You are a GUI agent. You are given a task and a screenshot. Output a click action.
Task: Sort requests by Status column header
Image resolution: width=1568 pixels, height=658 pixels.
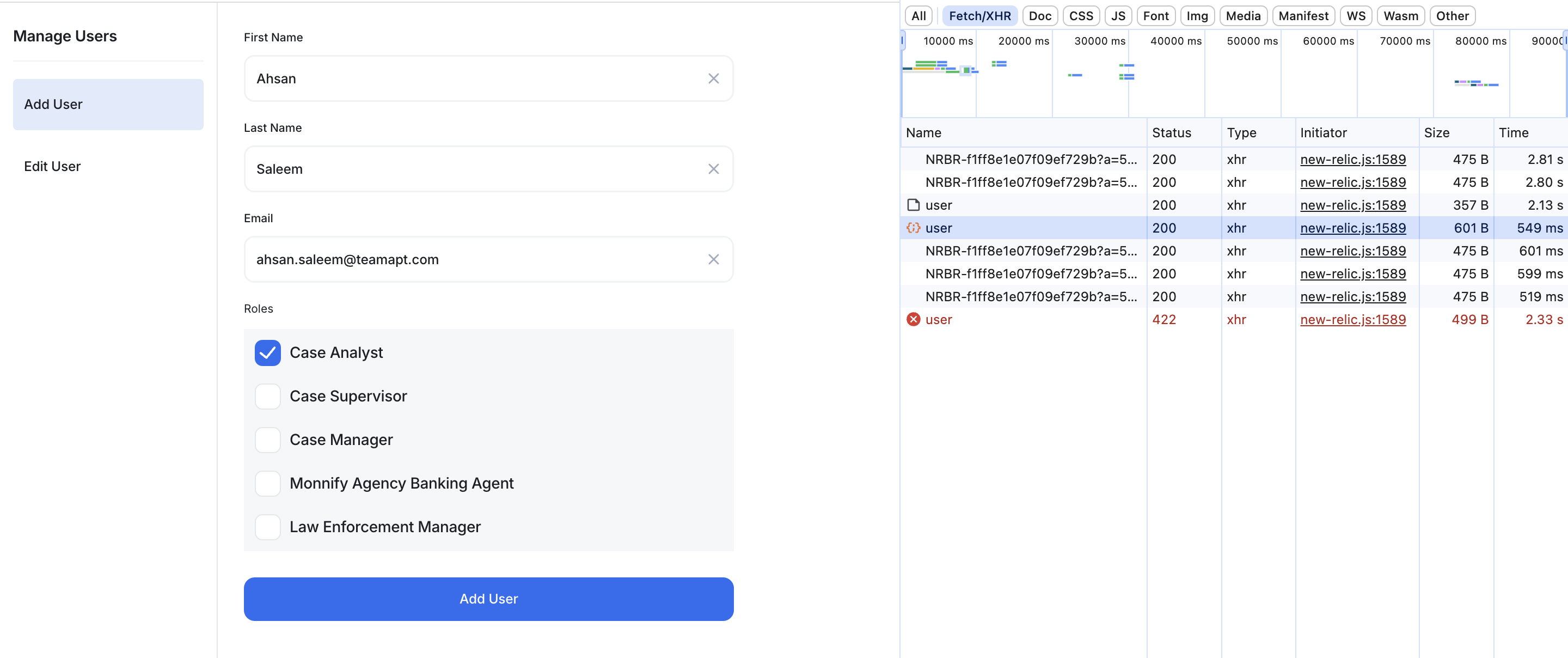[1171, 133]
